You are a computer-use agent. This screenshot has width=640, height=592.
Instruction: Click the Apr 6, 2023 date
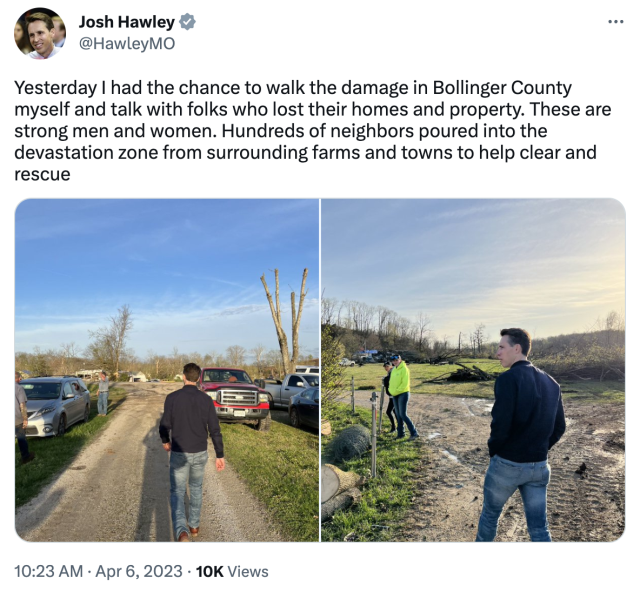click(139, 571)
